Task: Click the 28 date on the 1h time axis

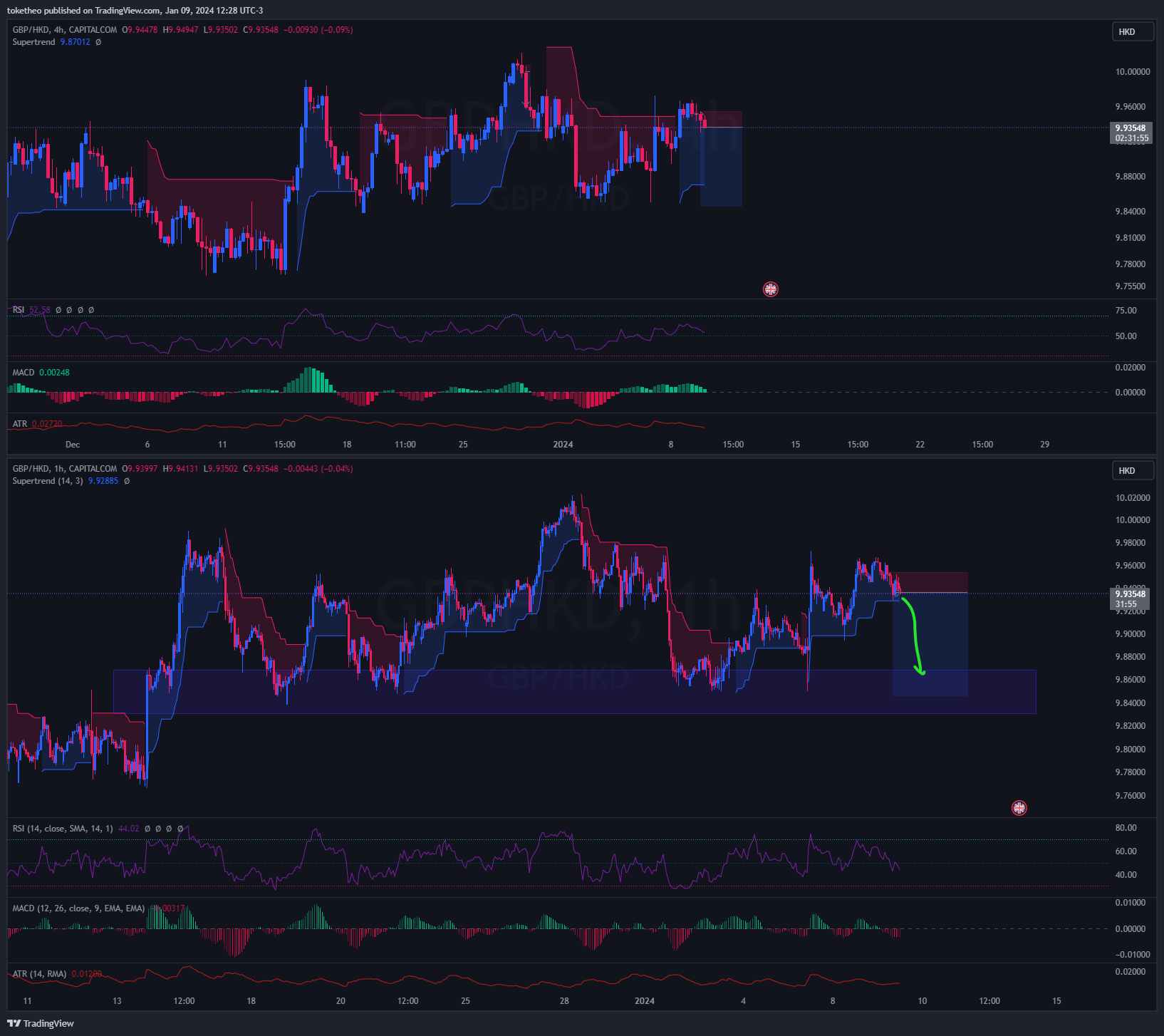Action: click(564, 1001)
